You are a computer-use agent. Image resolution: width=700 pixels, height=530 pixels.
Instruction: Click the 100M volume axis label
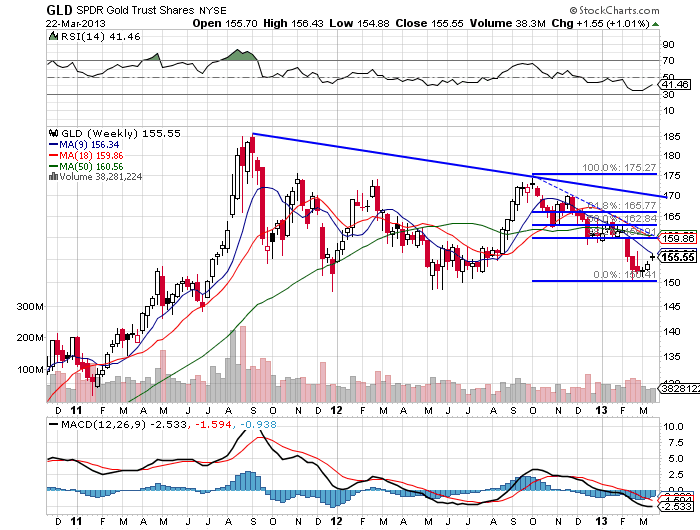30,370
